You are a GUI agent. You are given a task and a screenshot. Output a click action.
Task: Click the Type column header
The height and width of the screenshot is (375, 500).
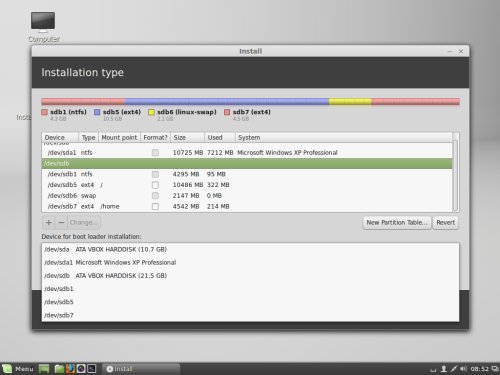point(88,137)
